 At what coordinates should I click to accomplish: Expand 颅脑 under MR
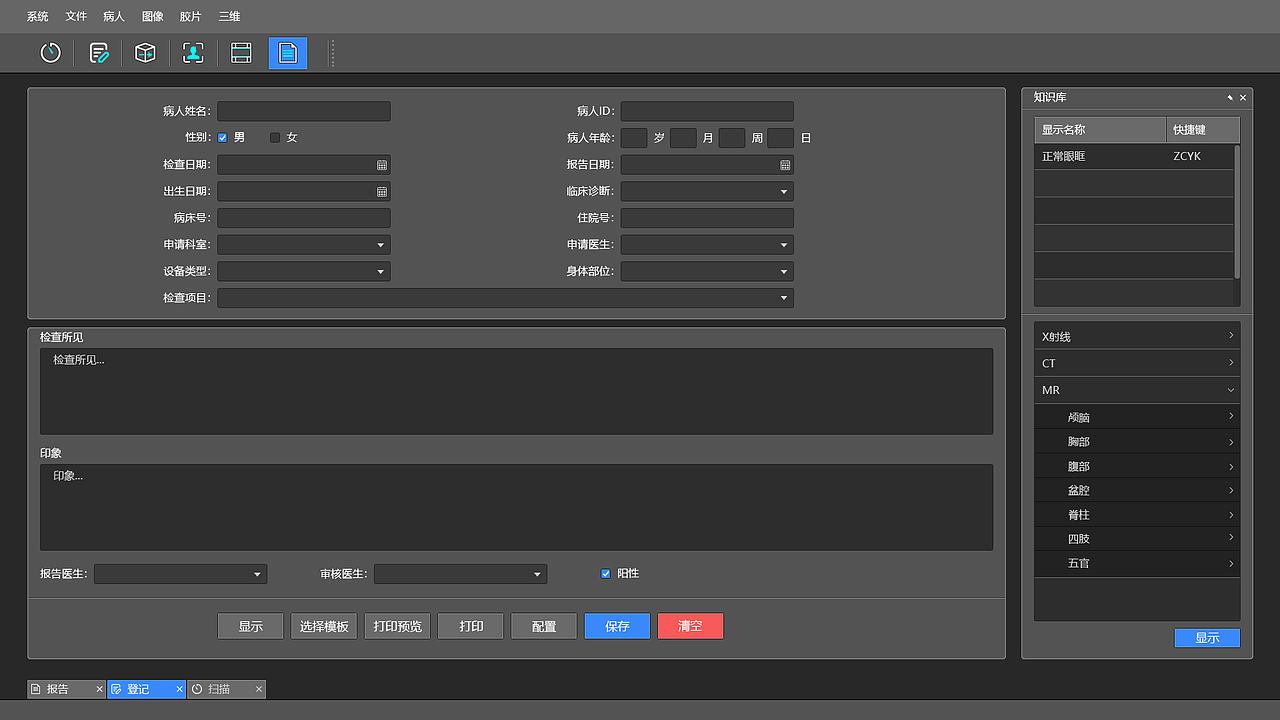1137,417
